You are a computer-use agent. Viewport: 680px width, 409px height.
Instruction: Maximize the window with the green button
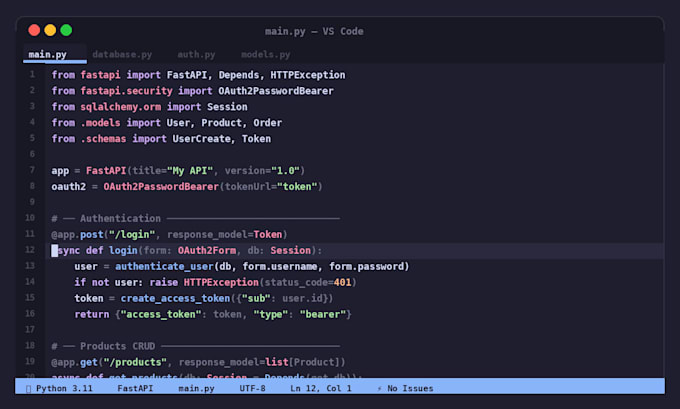pyautogui.click(x=66, y=30)
